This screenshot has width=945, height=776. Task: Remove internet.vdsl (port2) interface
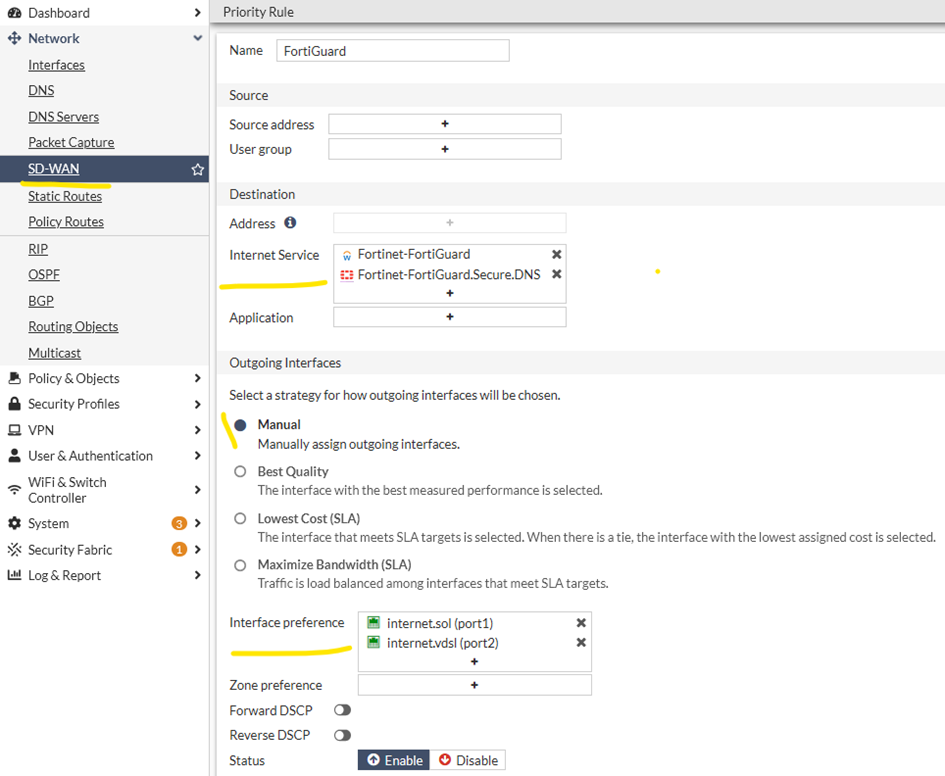[581, 643]
